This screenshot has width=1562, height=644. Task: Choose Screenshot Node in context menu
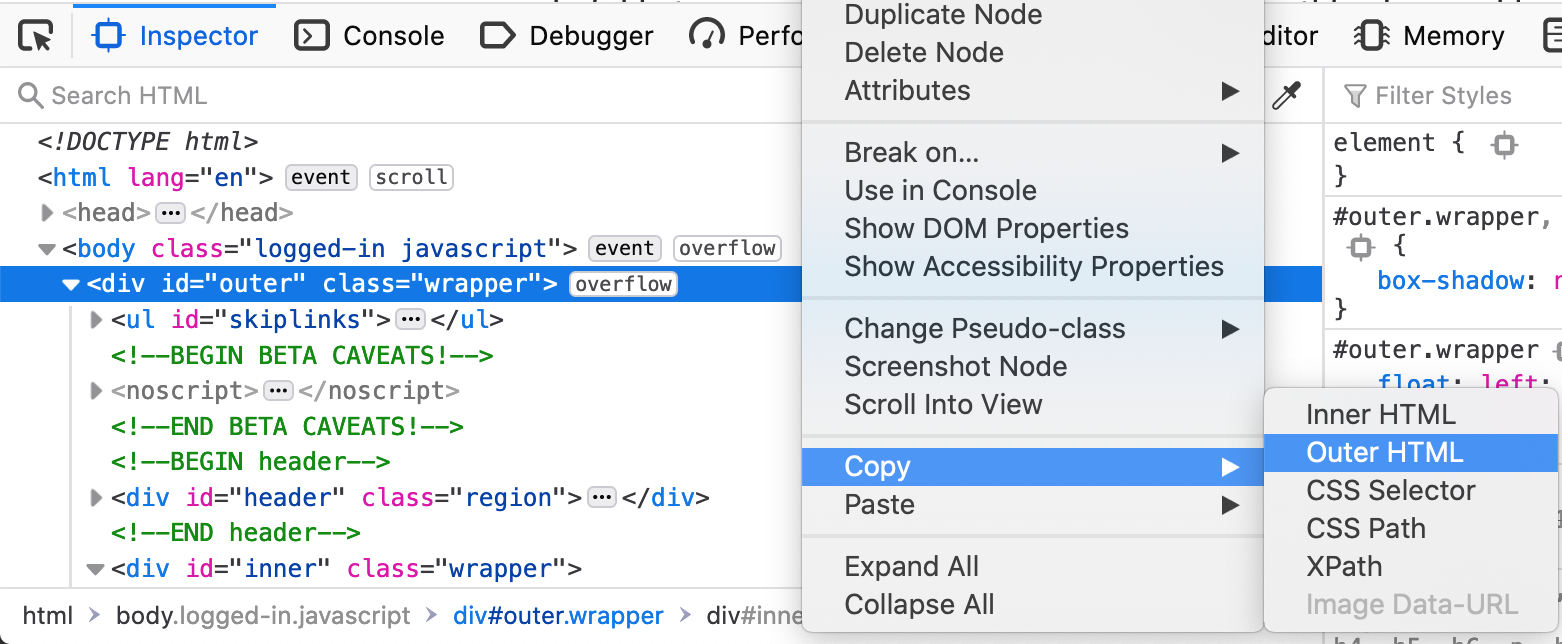pyautogui.click(x=955, y=367)
